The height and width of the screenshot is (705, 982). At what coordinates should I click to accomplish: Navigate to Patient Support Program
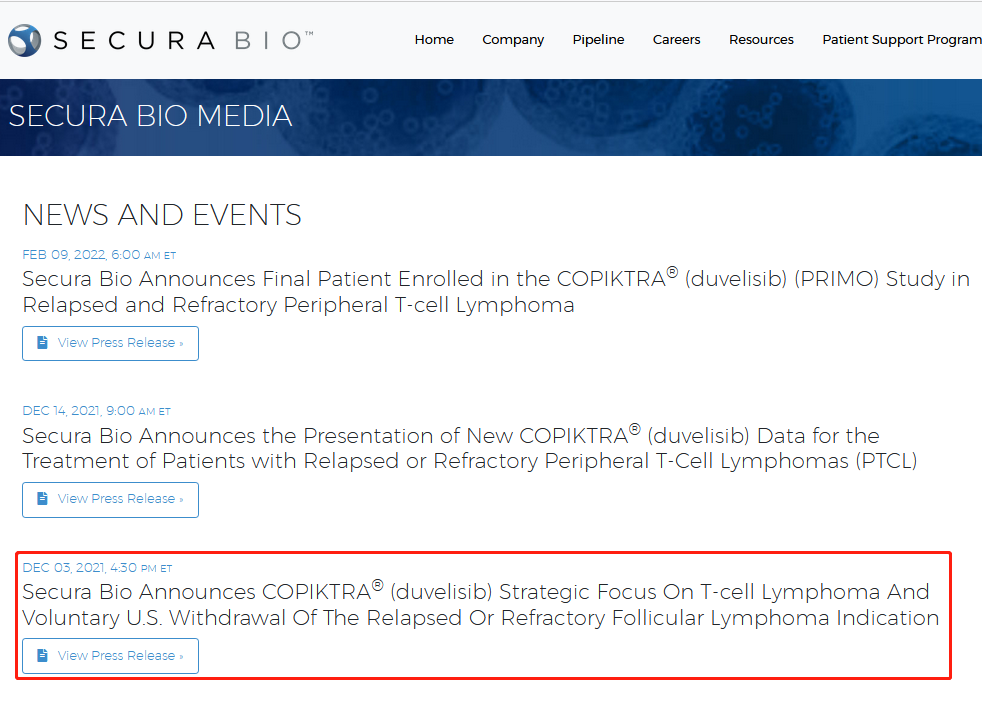click(901, 40)
